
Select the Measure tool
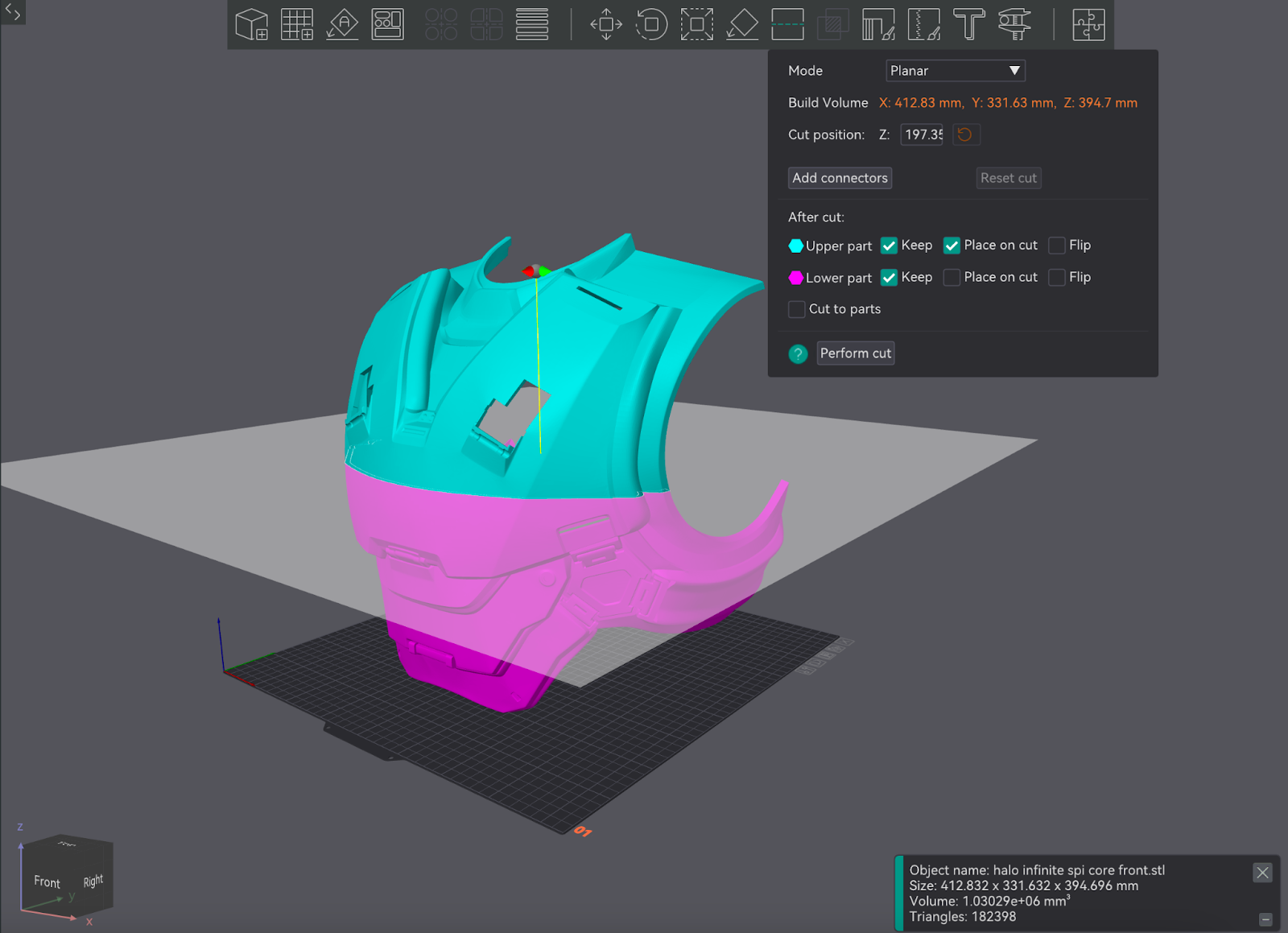click(1014, 24)
